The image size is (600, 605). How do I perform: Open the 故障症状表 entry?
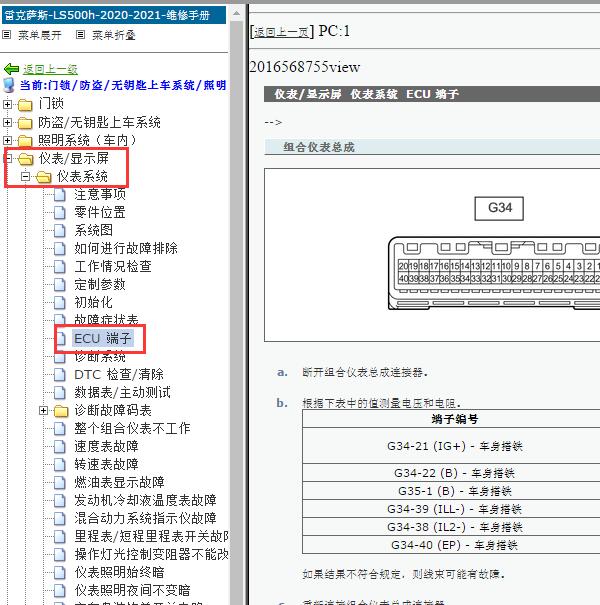(x=106, y=320)
